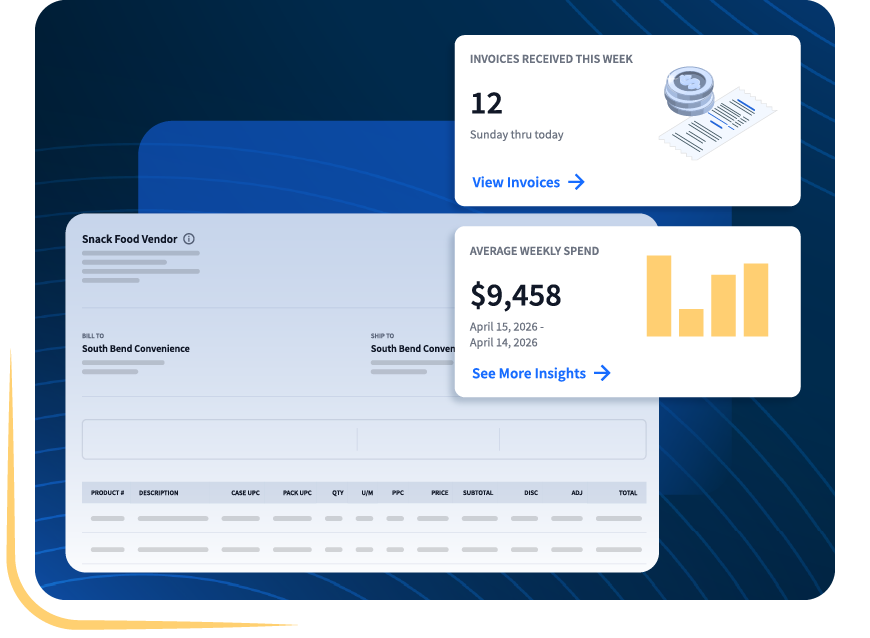
Task: Click the PACK UPC column header
Action: [297, 493]
